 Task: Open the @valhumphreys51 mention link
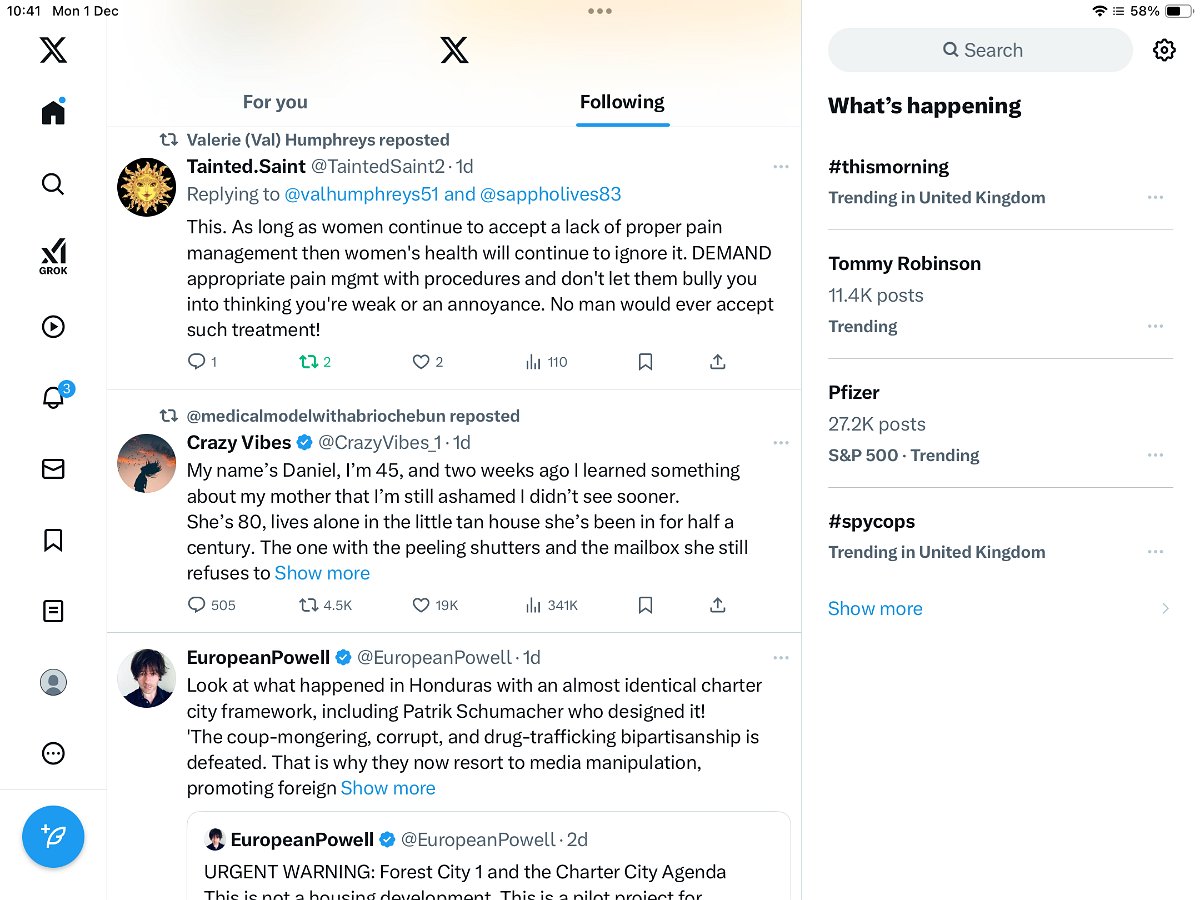tap(361, 194)
